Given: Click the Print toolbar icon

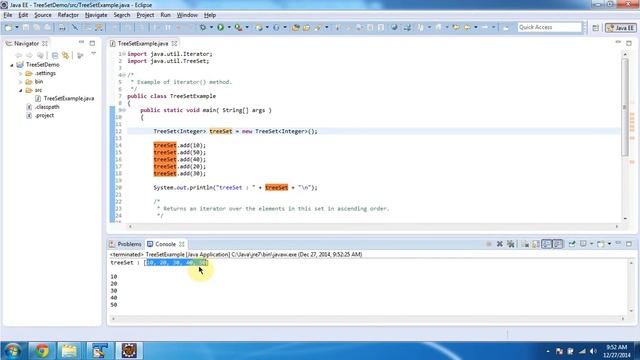Looking at the screenshot, I should [62, 27].
